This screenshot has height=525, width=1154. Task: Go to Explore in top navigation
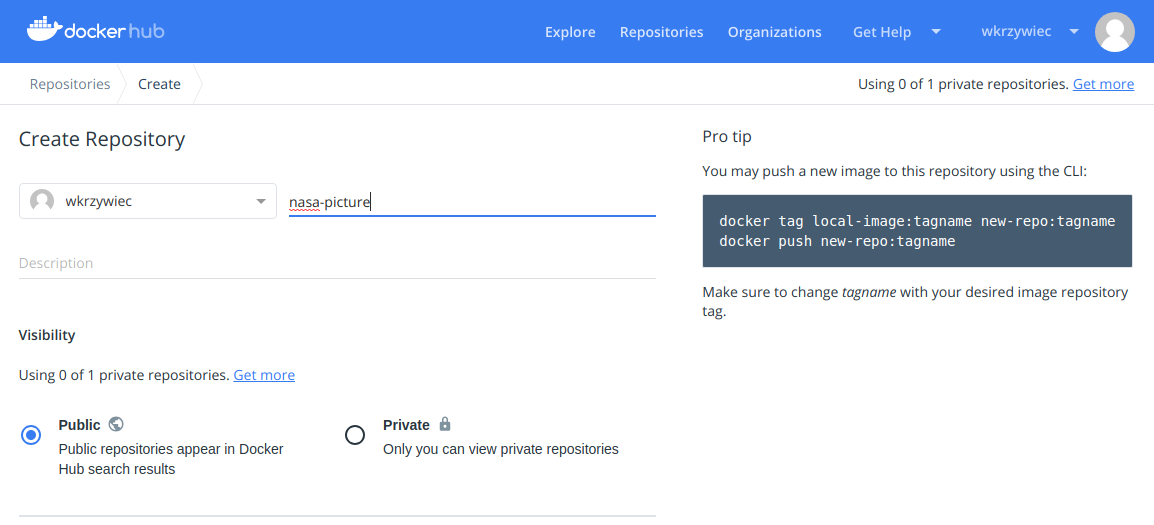(x=570, y=32)
